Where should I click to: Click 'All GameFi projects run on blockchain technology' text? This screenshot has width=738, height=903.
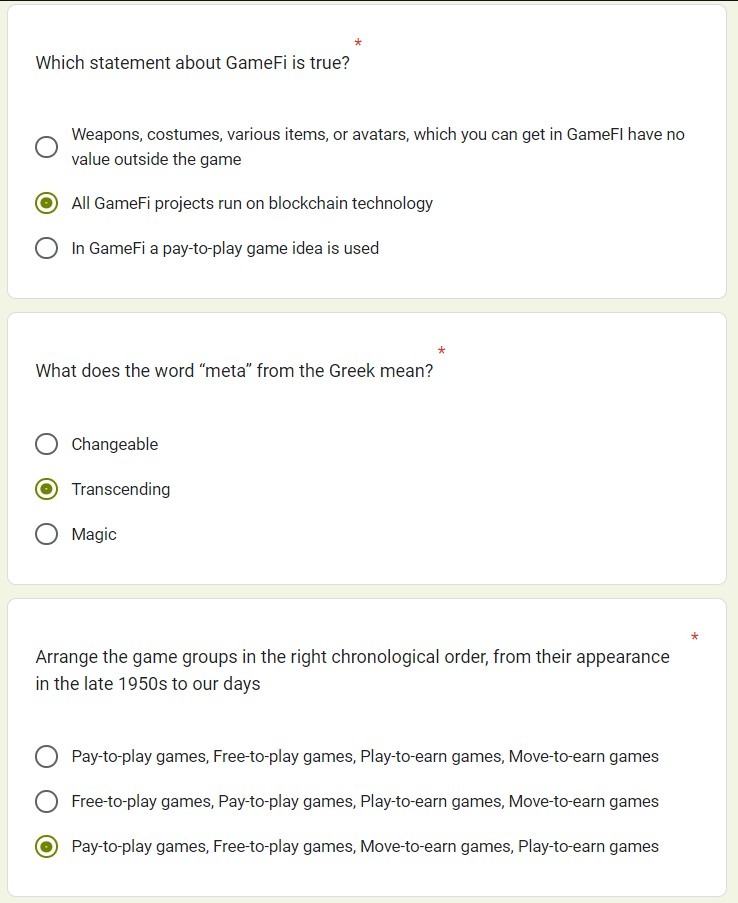[x=252, y=203]
